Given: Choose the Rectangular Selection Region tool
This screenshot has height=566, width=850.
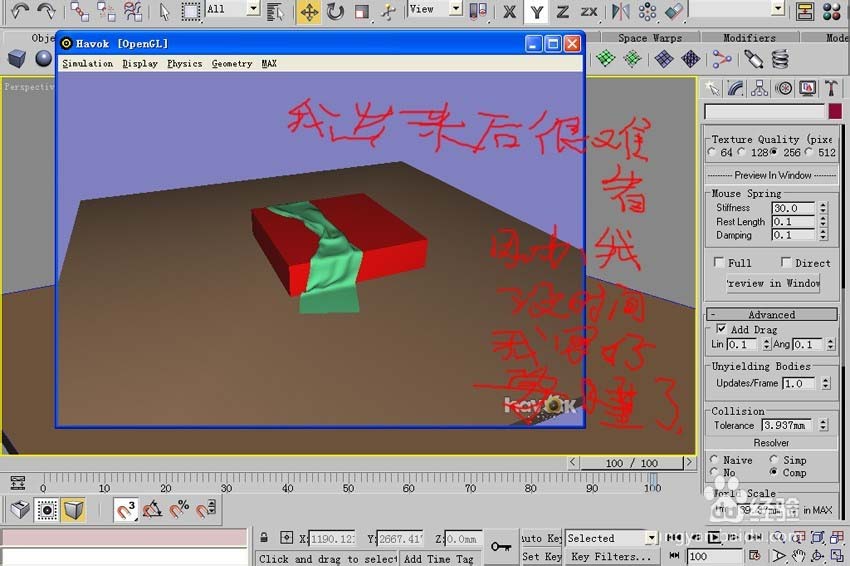Looking at the screenshot, I should pos(190,11).
